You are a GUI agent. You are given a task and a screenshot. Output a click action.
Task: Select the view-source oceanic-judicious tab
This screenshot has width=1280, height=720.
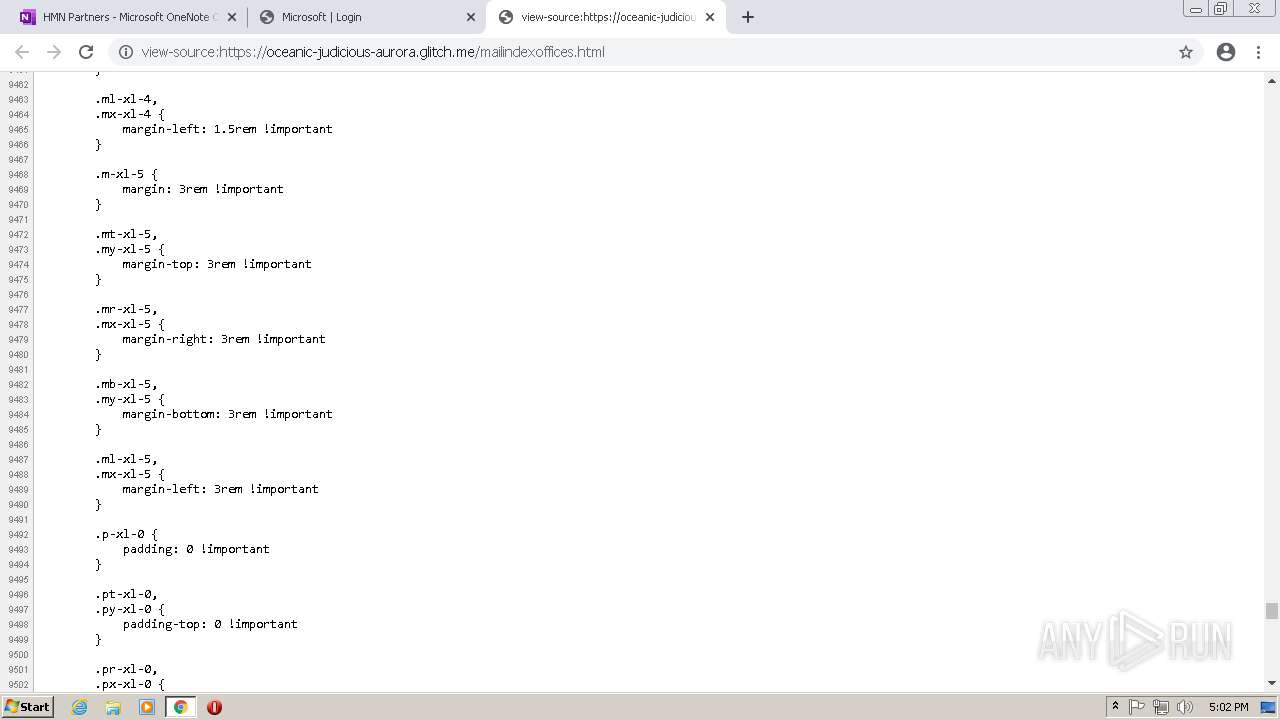point(606,17)
